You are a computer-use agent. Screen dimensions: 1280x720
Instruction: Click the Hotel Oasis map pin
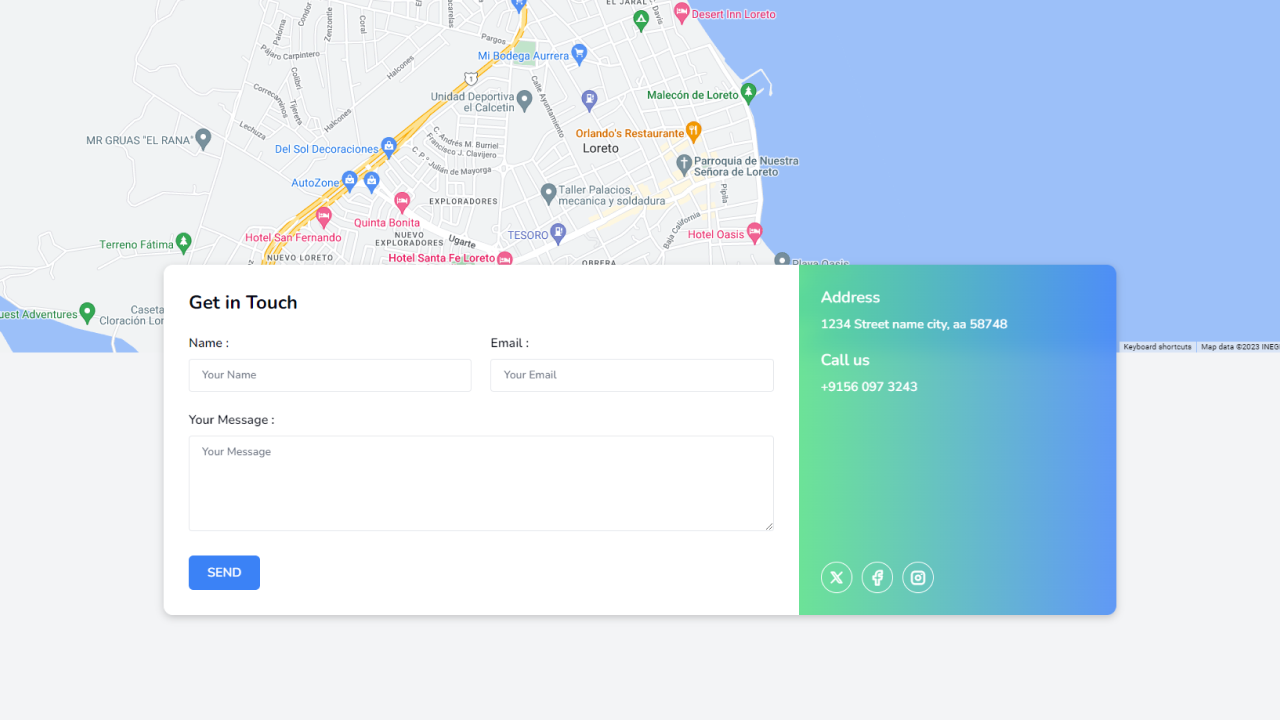(x=754, y=232)
